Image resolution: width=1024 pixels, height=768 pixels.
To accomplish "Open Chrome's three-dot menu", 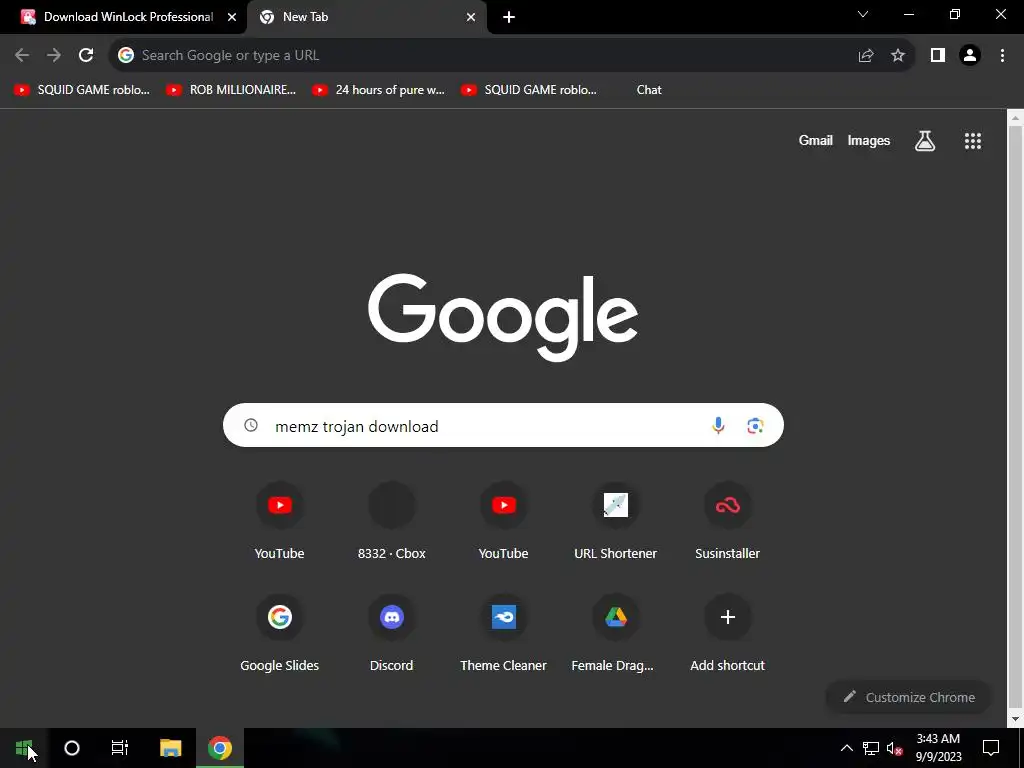I will (1002, 56).
